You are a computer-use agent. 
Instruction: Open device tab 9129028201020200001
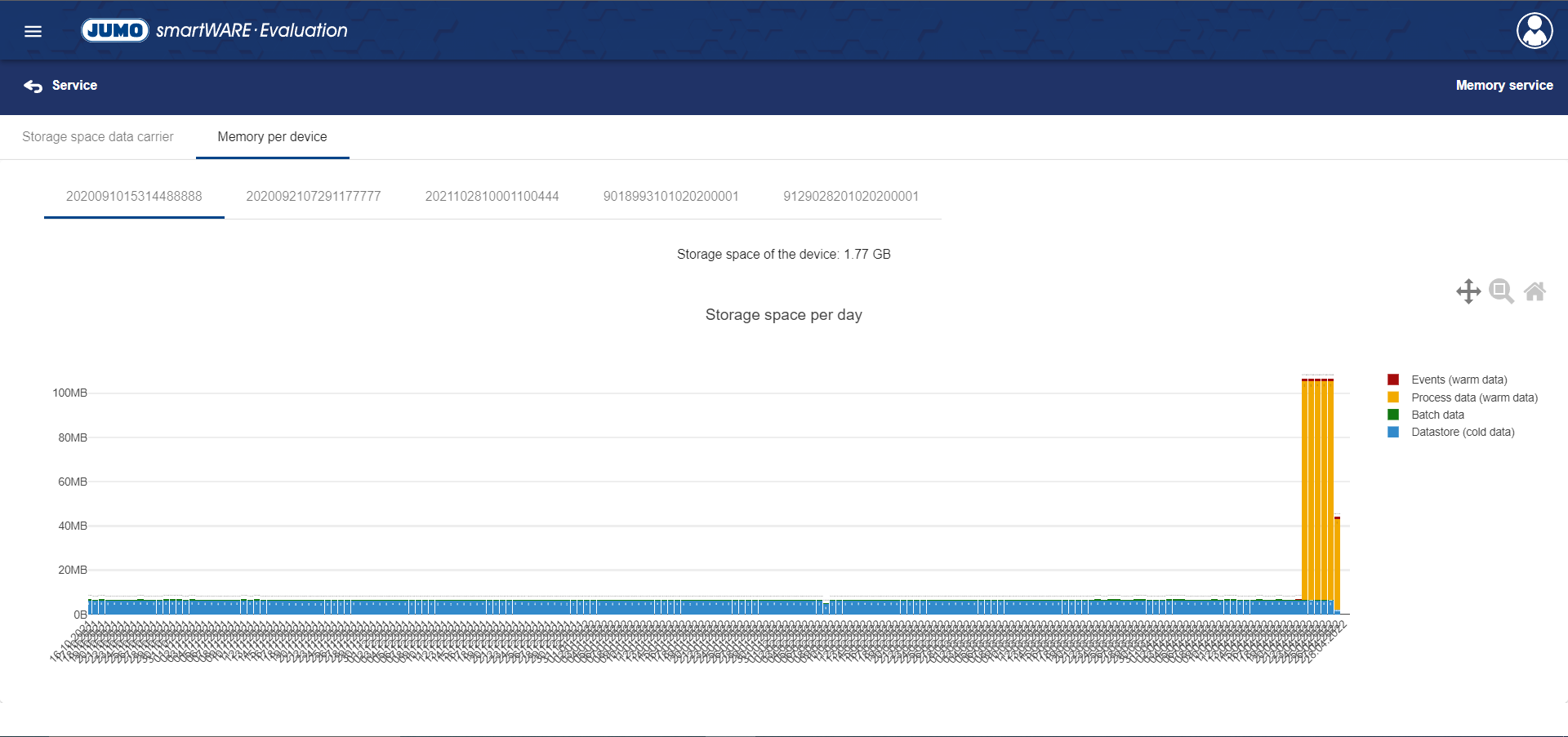click(851, 197)
